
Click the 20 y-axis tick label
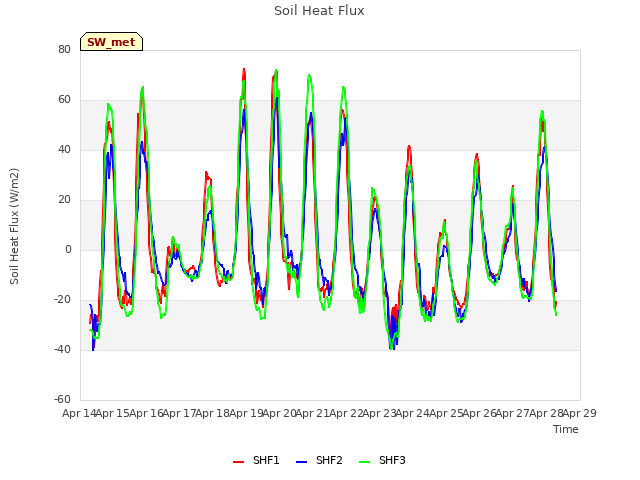[64, 200]
